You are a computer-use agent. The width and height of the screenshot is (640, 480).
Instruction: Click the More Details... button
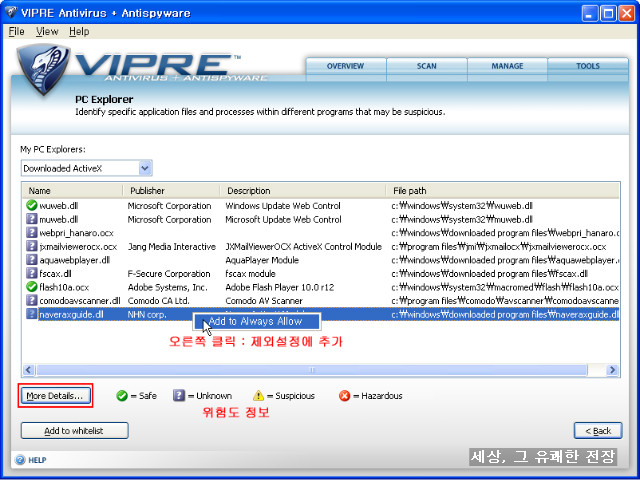(x=55, y=396)
